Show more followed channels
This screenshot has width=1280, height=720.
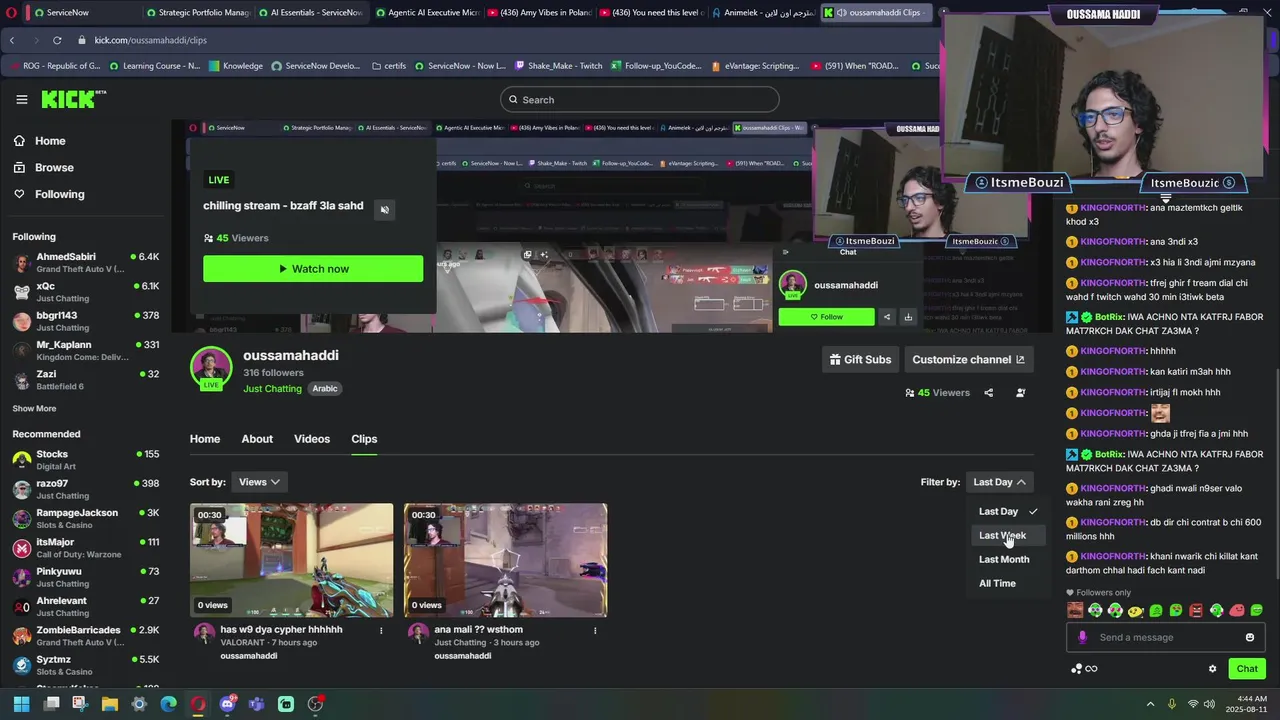pos(34,409)
